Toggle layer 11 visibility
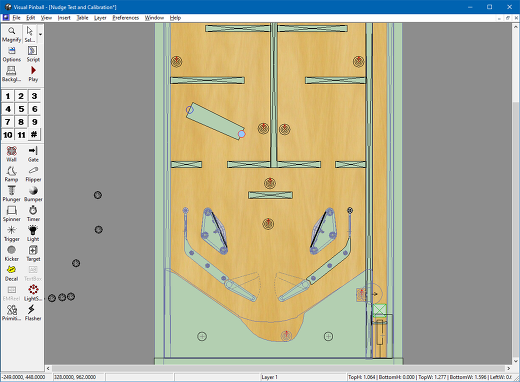520x382 pixels. [x=21, y=135]
